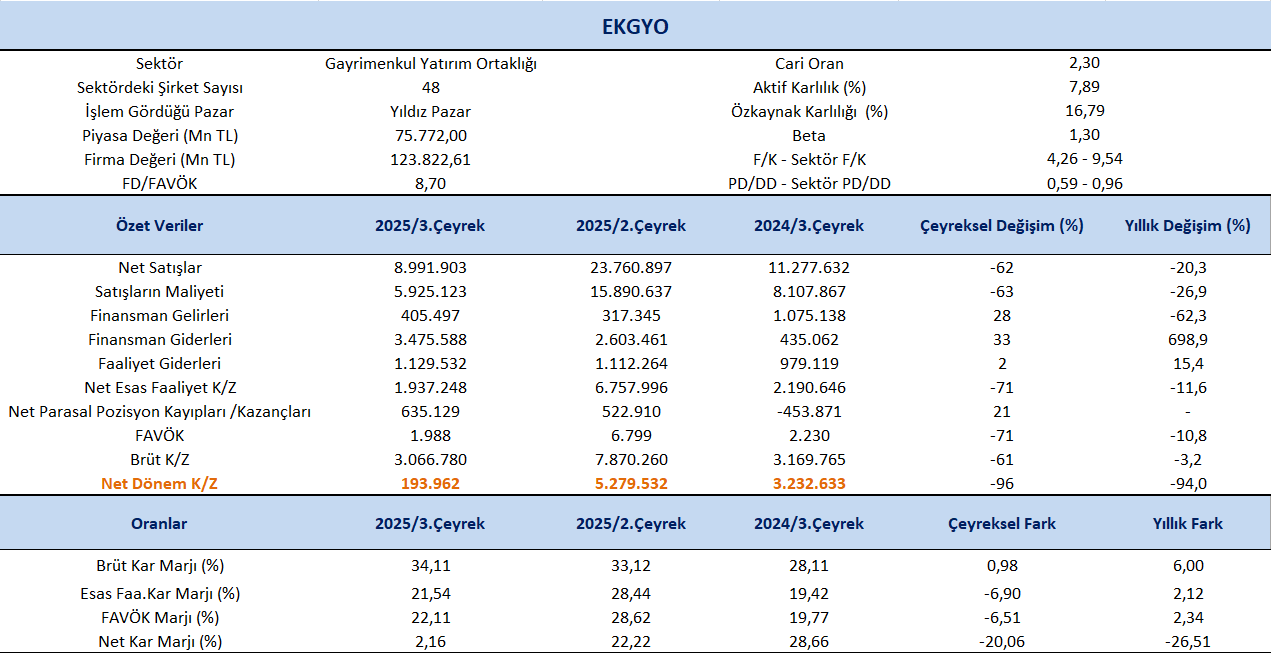Click the EKGYO title header

point(635,27)
